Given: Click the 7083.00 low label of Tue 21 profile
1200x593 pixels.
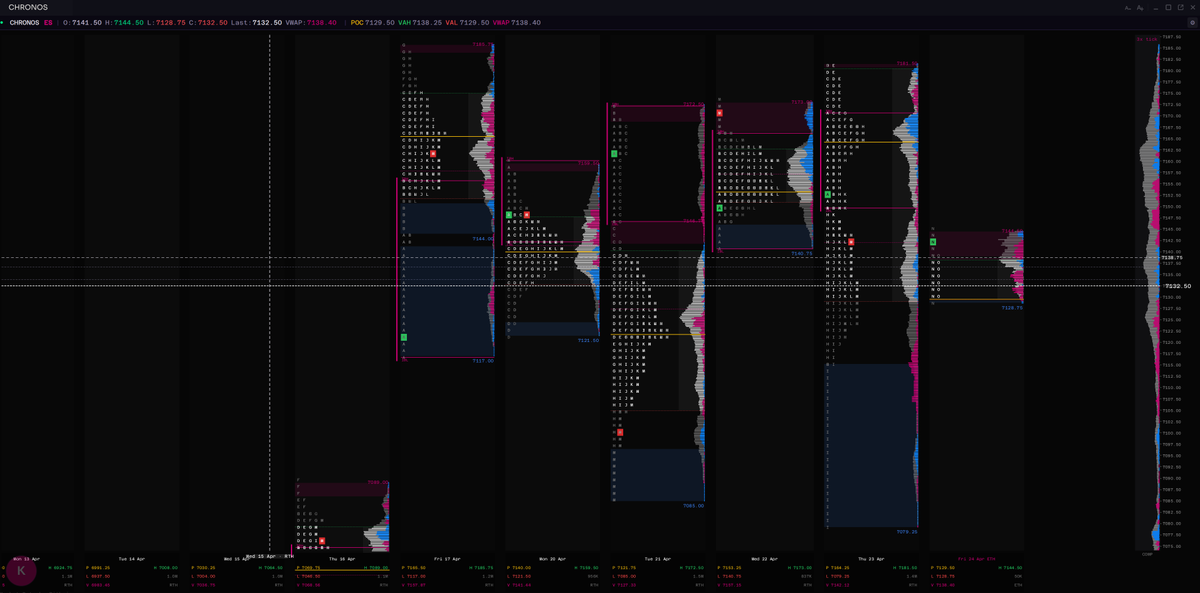Looking at the screenshot, I should tap(693, 506).
